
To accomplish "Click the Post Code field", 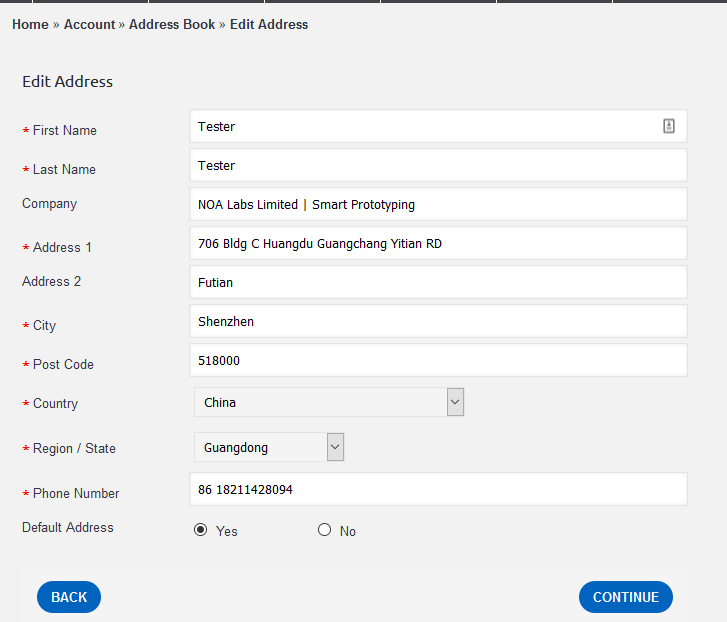I will click(x=438, y=360).
